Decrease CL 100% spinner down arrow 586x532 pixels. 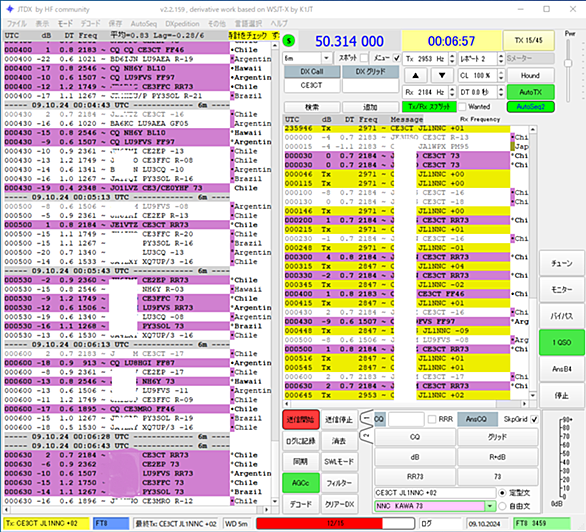[501, 78]
